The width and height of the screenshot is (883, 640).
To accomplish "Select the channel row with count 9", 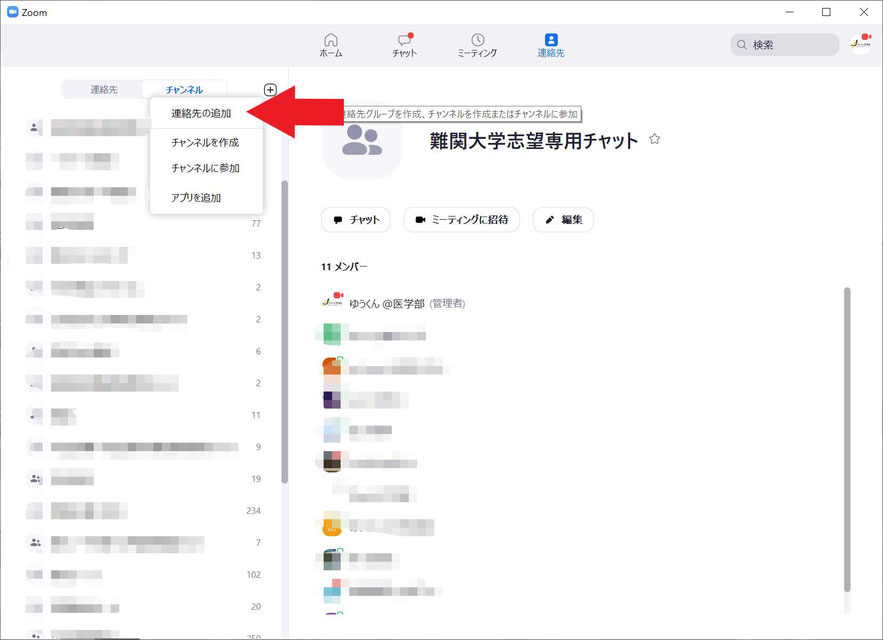I will (144, 447).
